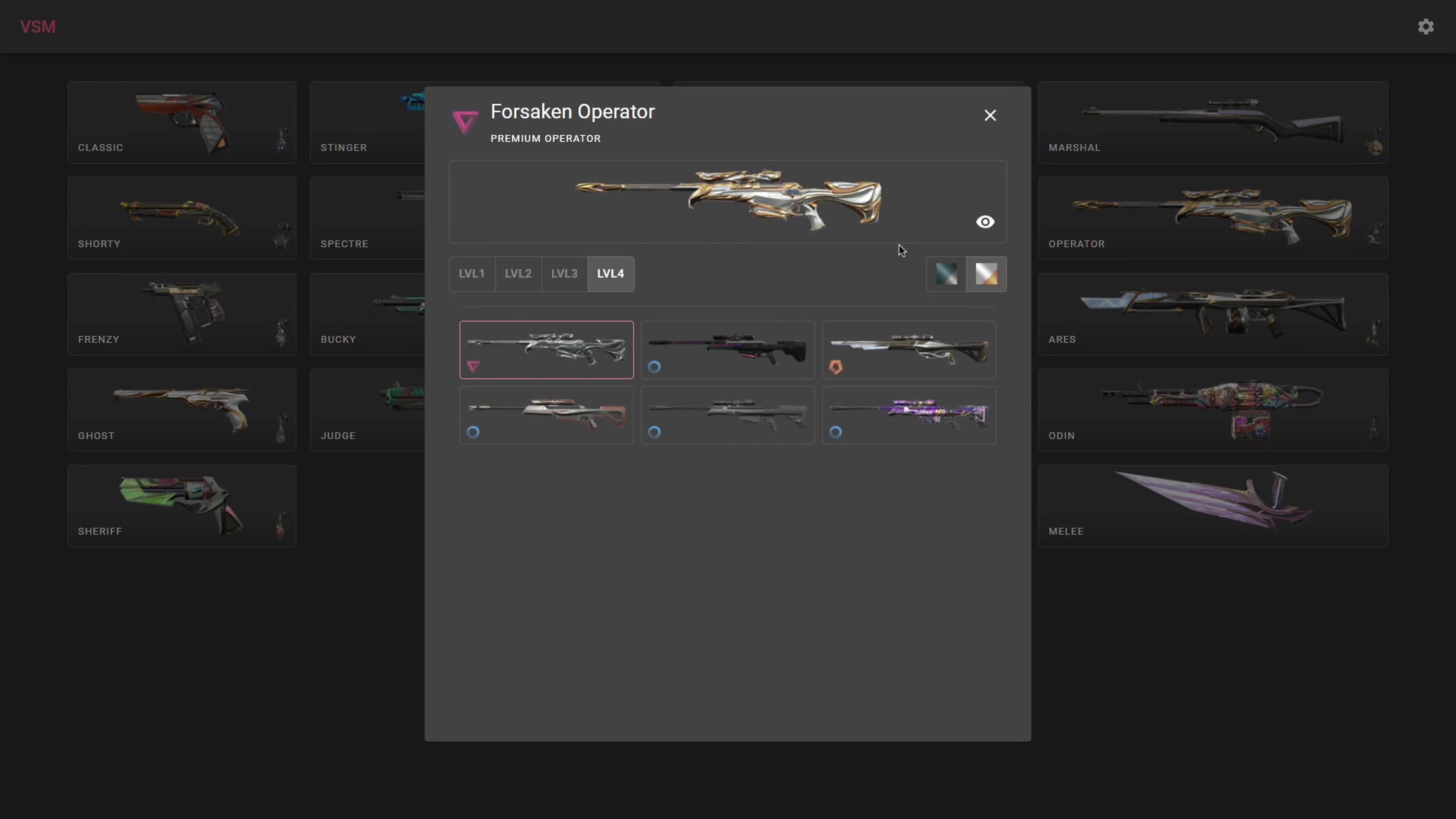Click the pink tier icon on Forsaken thumbnail
Screen dimensions: 1456x819
pos(473,367)
